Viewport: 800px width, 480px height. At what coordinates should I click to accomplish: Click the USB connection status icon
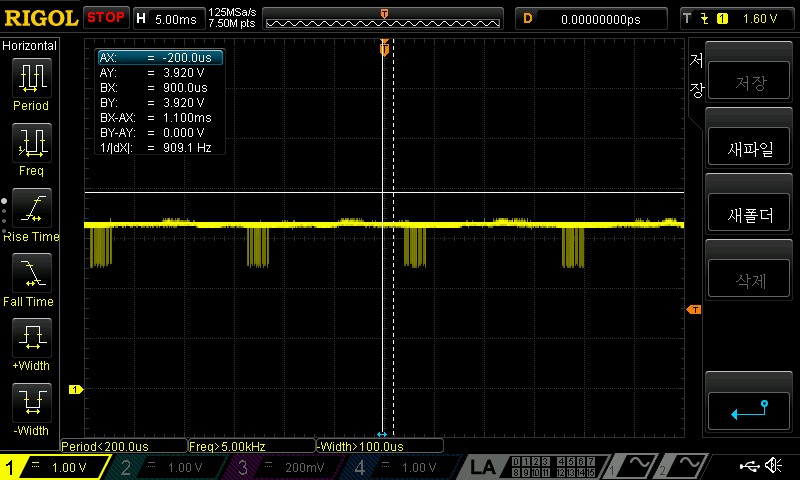pyautogui.click(x=749, y=466)
